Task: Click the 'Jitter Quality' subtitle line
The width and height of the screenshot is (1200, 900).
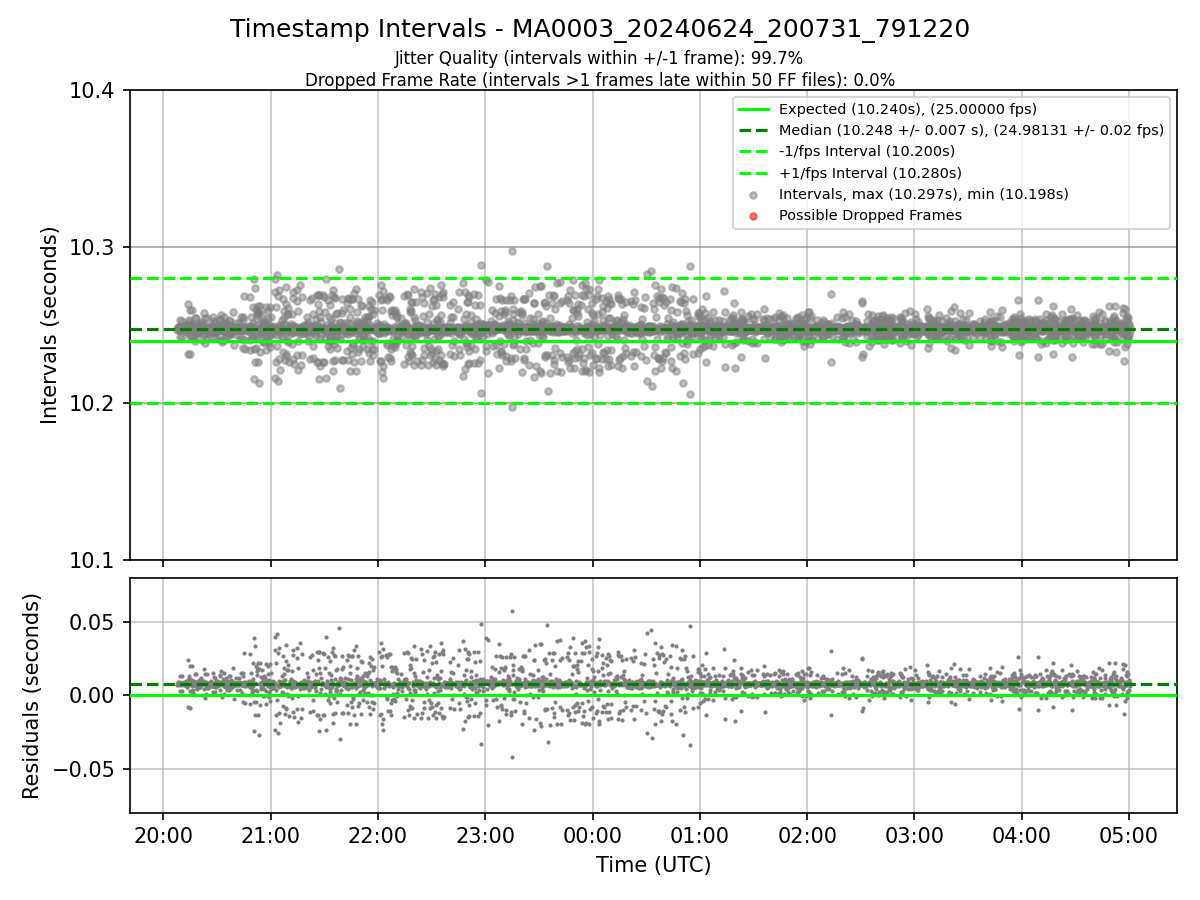Action: click(599, 59)
